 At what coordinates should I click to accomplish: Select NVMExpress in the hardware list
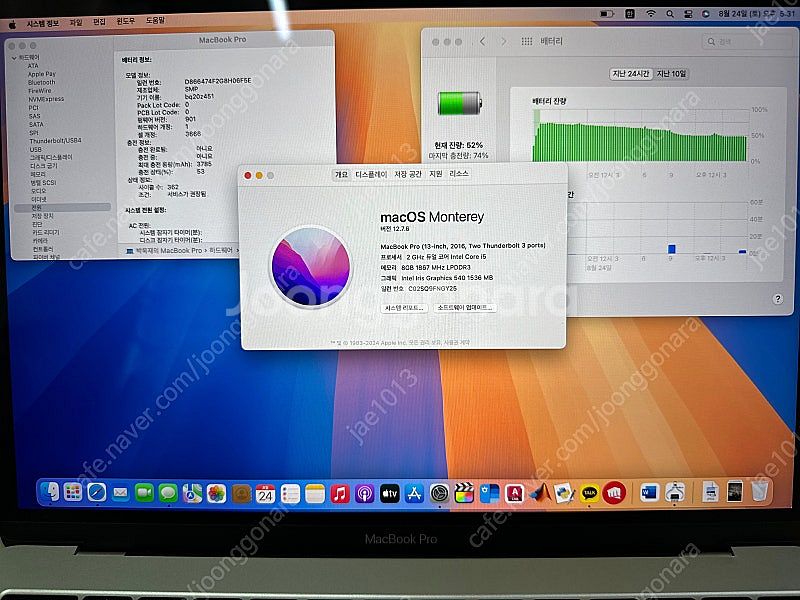(46, 99)
